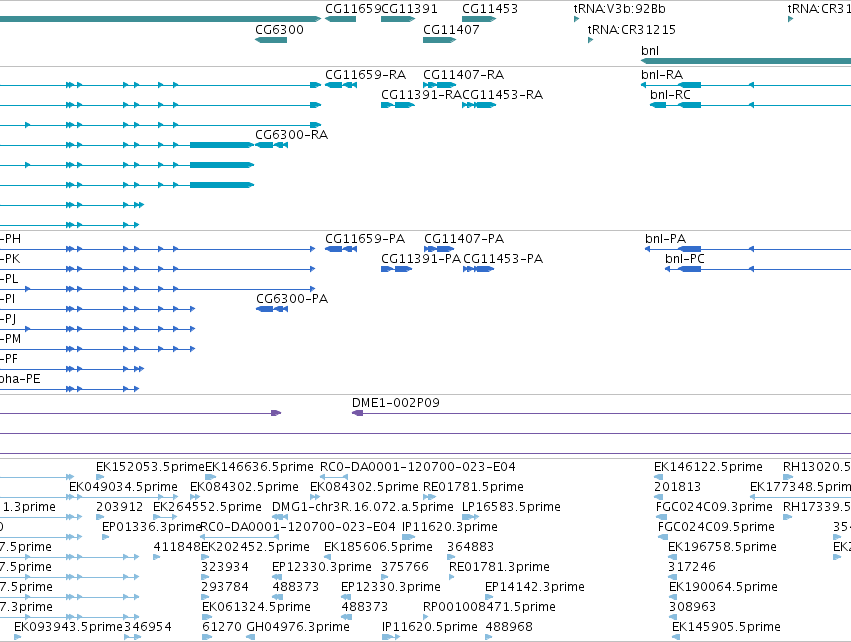Click the 346954 feature label
The width and height of the screenshot is (851, 642).
[148, 627]
